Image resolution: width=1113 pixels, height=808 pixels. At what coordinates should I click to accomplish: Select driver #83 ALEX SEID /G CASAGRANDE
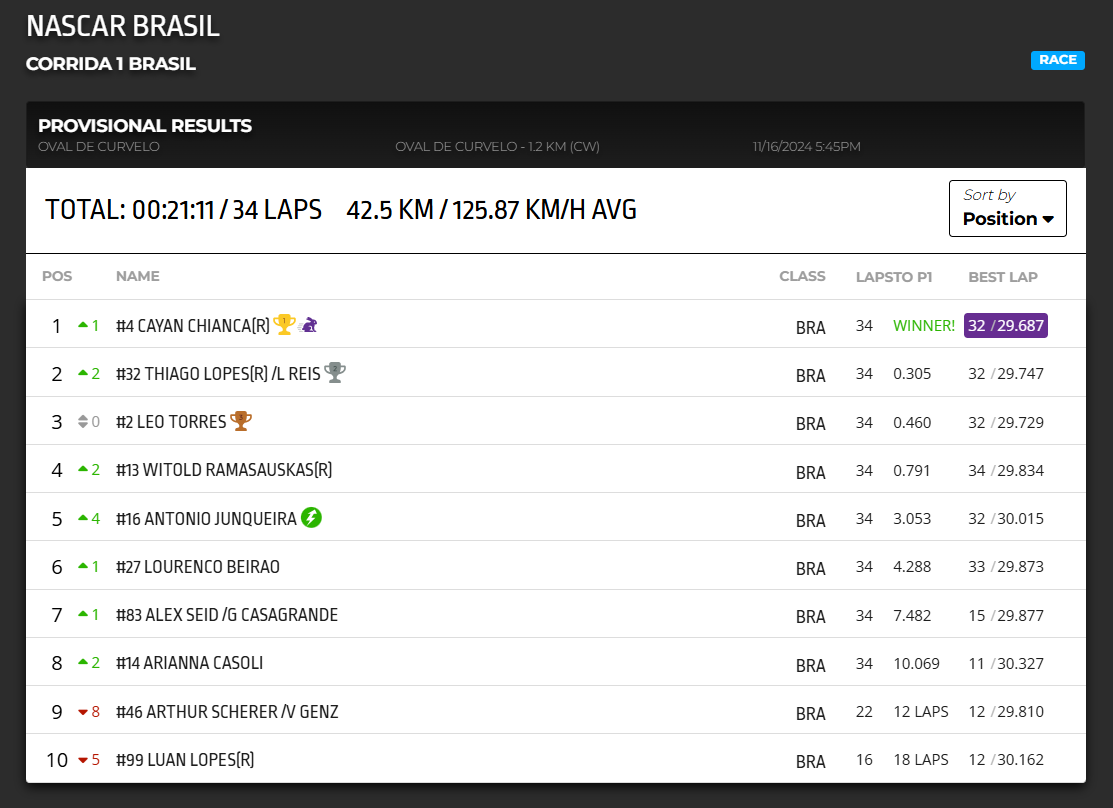pos(226,615)
